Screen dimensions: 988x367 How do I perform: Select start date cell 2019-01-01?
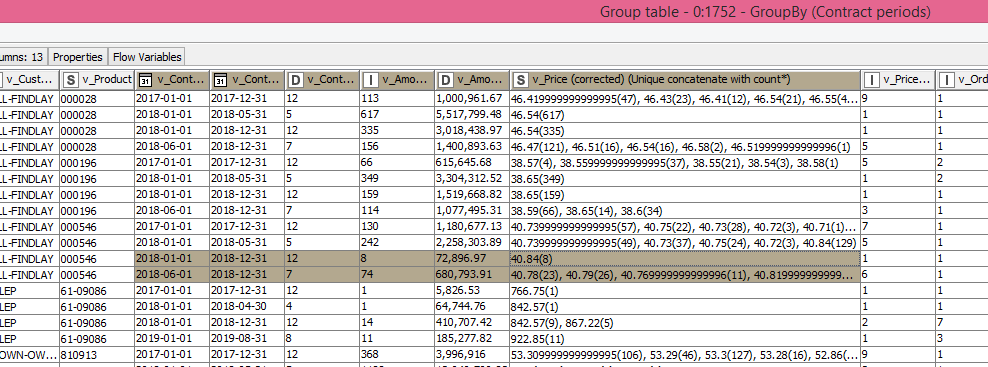click(x=171, y=339)
